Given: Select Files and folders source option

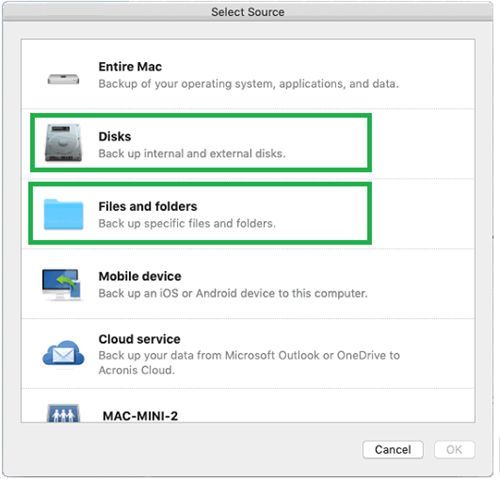Looking at the screenshot, I should tap(248, 214).
